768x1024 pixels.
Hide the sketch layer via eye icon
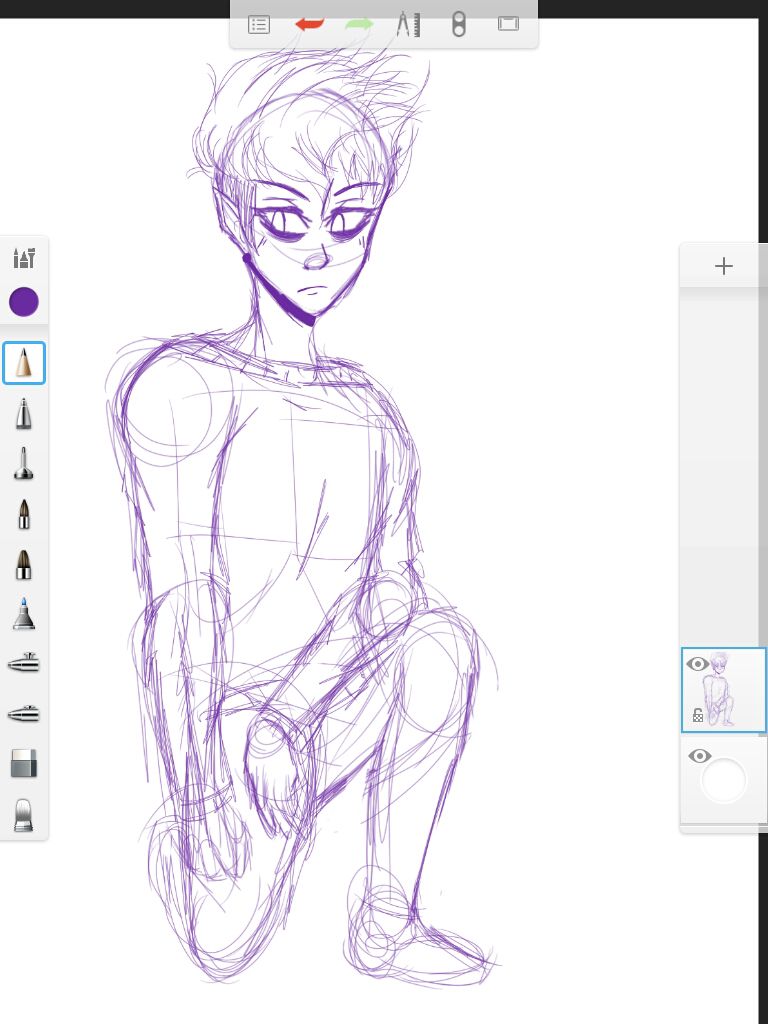(697, 665)
